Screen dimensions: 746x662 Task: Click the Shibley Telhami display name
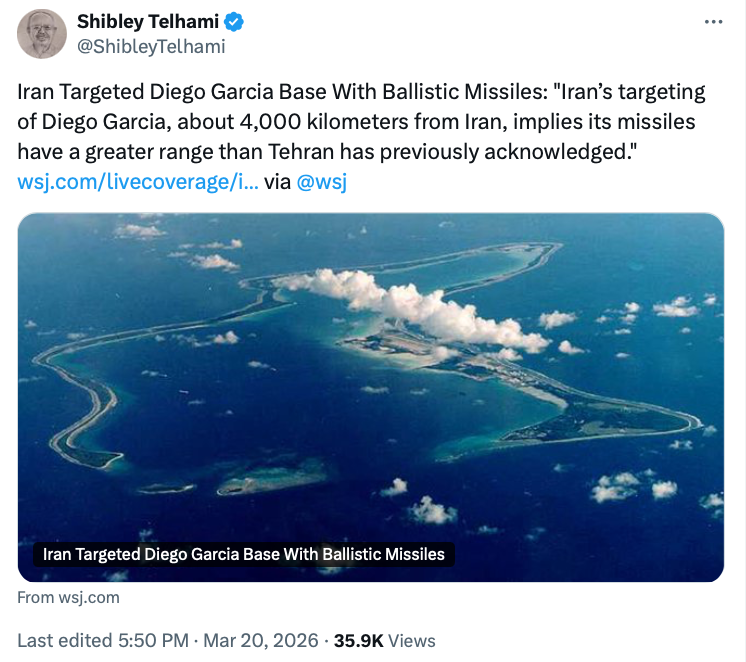pos(147,21)
